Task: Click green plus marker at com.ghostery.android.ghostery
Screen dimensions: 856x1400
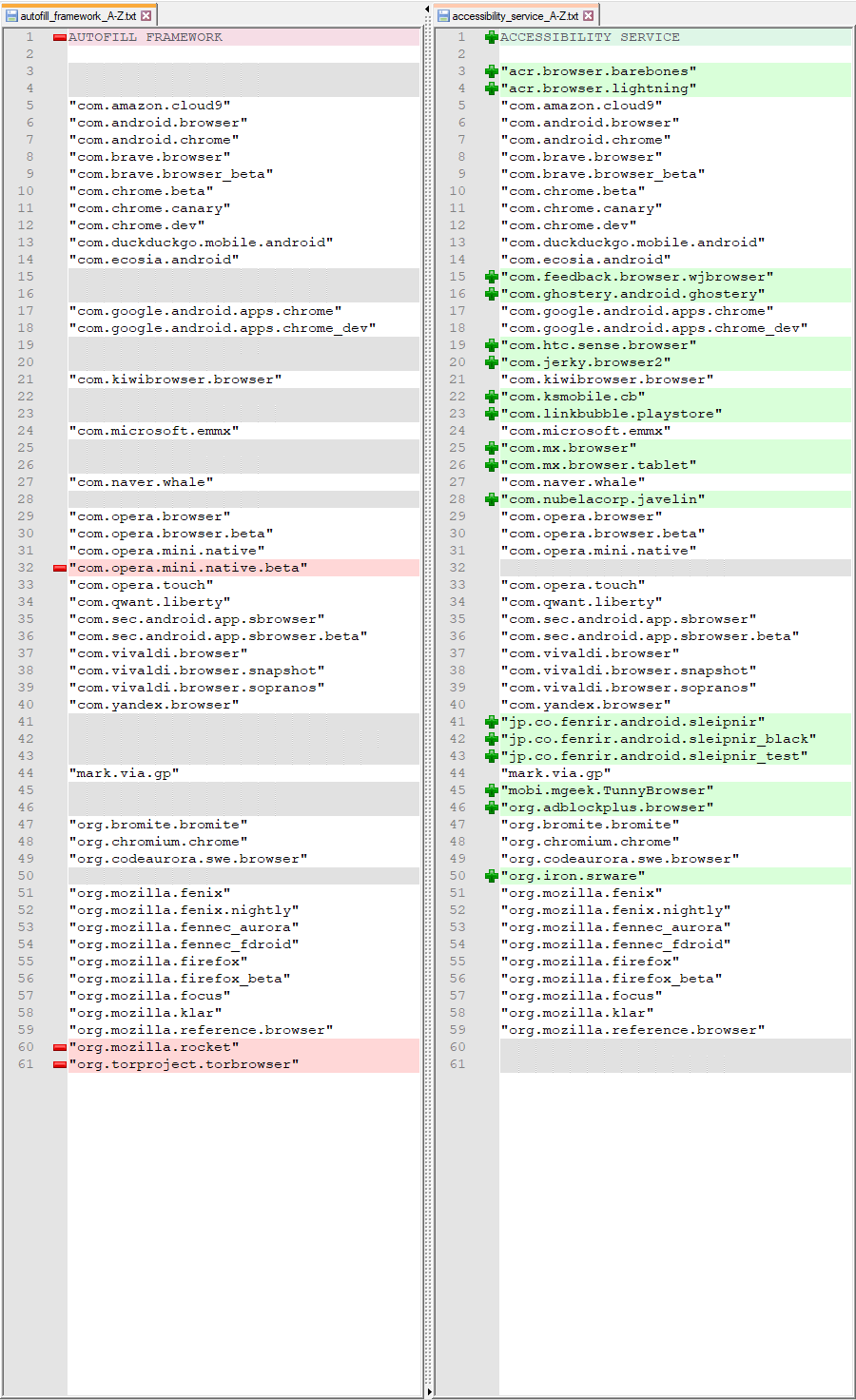Action: 491,294
